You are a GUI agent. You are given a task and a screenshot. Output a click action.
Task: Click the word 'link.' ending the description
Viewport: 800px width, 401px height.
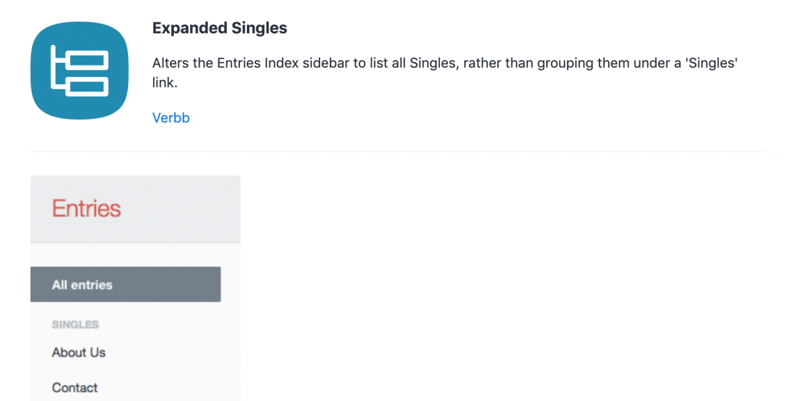(x=165, y=83)
